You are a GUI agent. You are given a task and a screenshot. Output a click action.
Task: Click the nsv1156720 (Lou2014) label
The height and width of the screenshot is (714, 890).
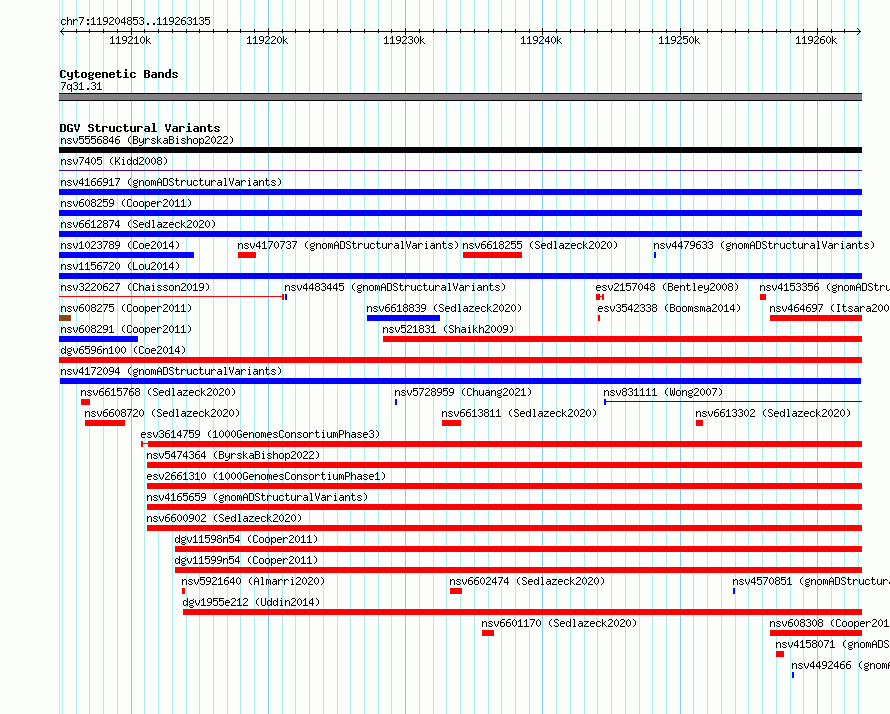pyautogui.click(x=120, y=266)
